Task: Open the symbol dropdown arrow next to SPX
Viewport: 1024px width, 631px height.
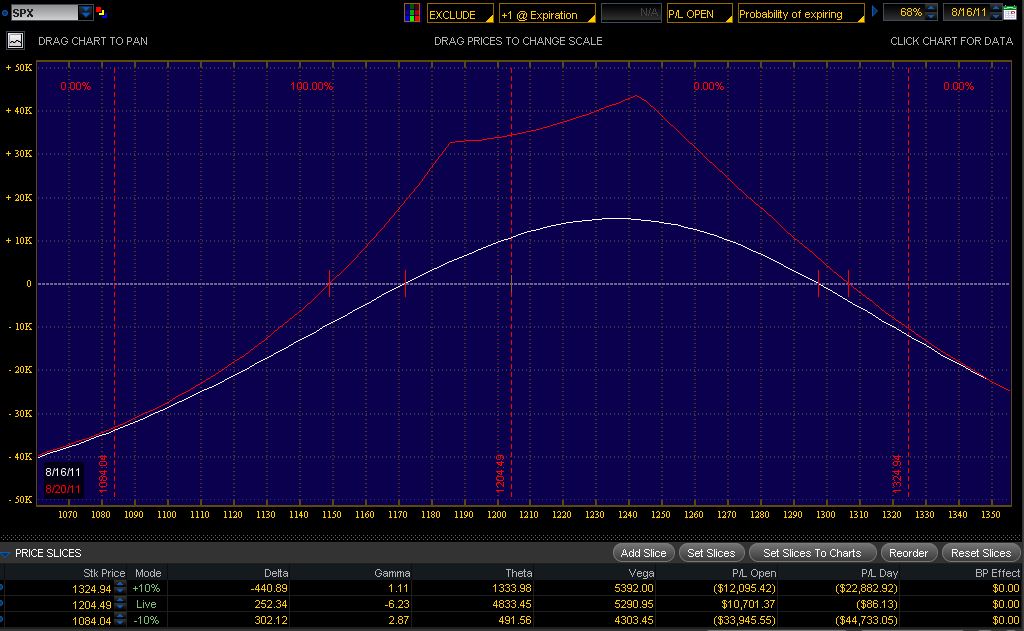Action: (86, 12)
